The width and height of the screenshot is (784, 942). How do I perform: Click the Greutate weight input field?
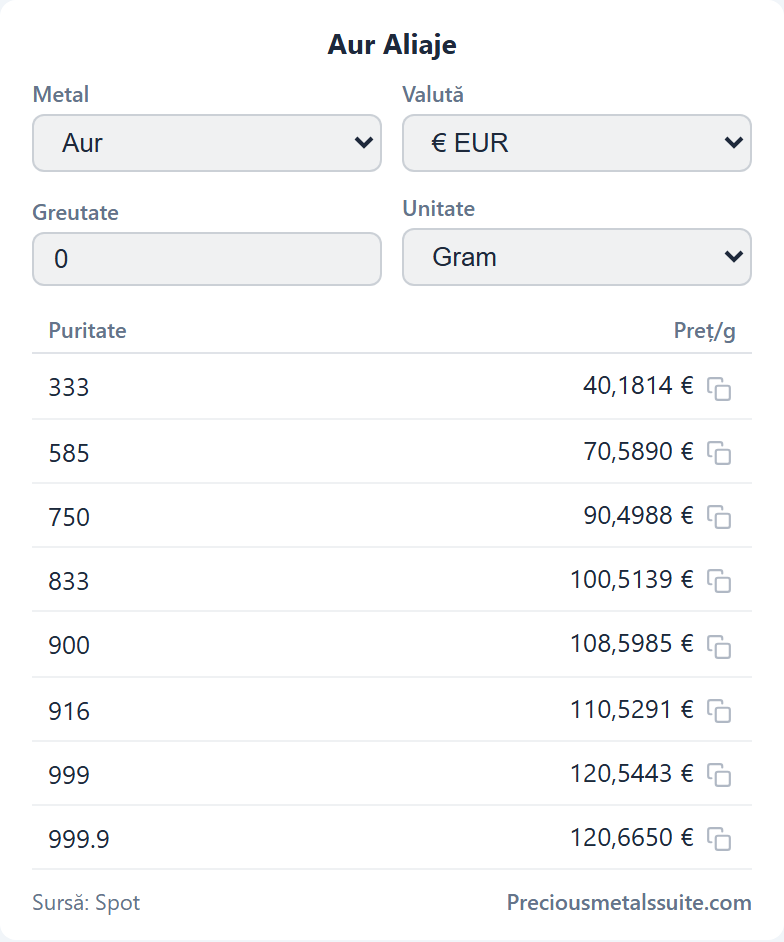[207, 259]
